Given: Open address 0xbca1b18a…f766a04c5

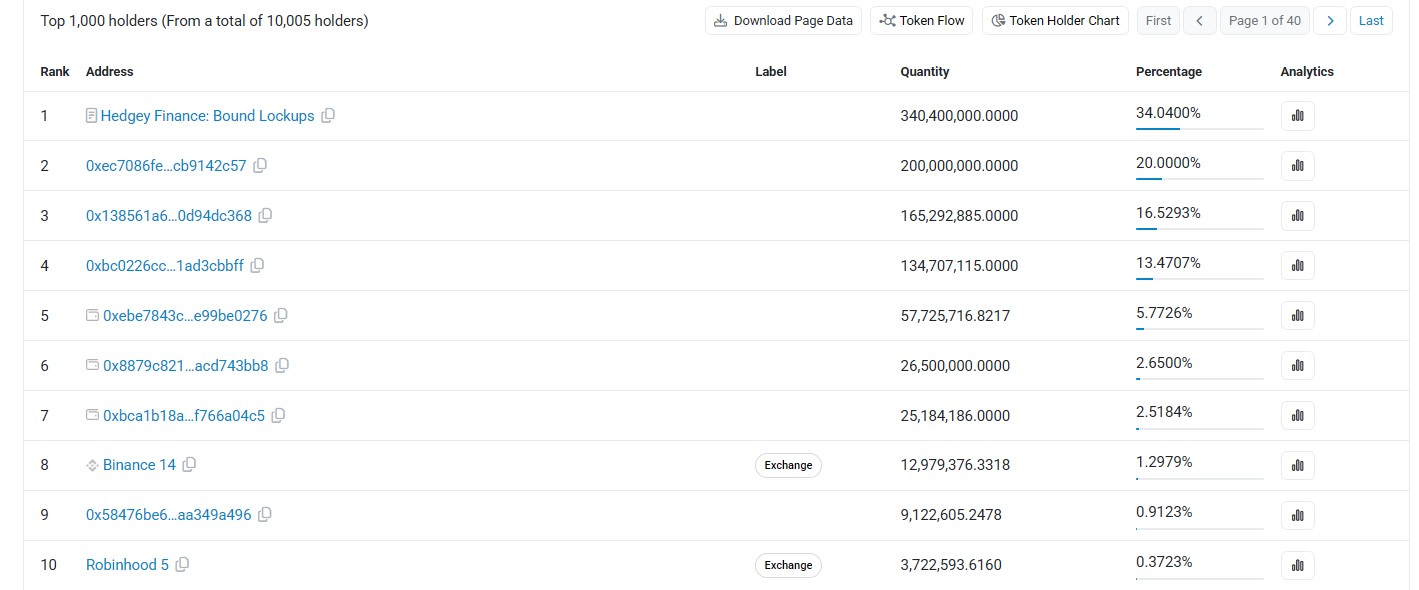Looking at the screenshot, I should 184,416.
